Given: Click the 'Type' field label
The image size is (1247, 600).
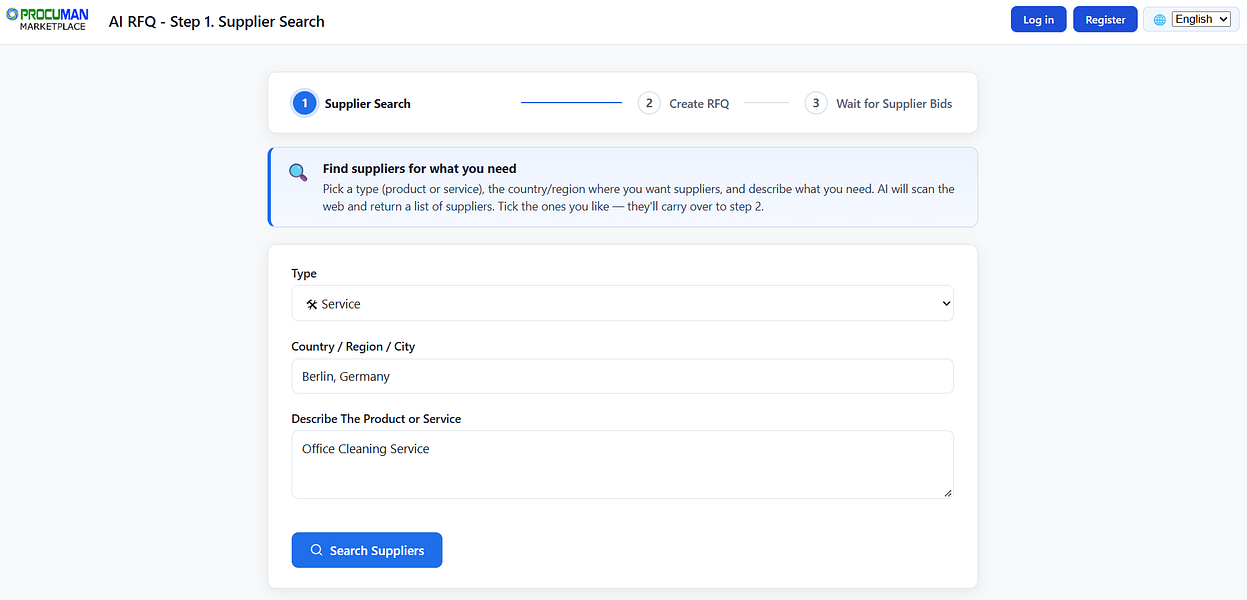Looking at the screenshot, I should click(x=304, y=273).
